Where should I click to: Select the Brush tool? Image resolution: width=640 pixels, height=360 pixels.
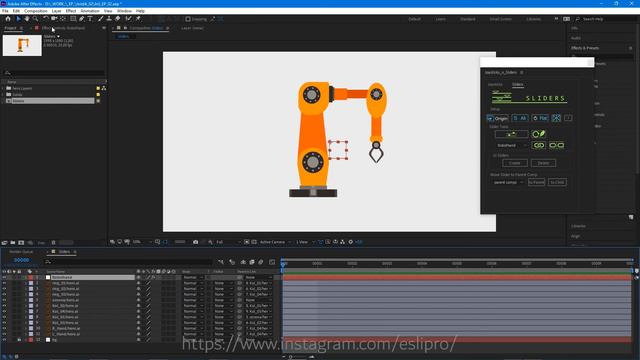click(x=100, y=19)
